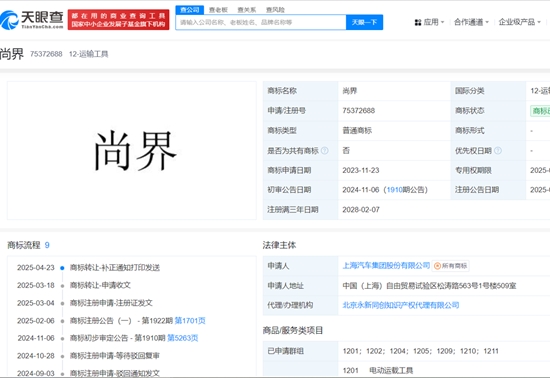Open the 合作通道 dropdown menu

pyautogui.click(x=471, y=22)
